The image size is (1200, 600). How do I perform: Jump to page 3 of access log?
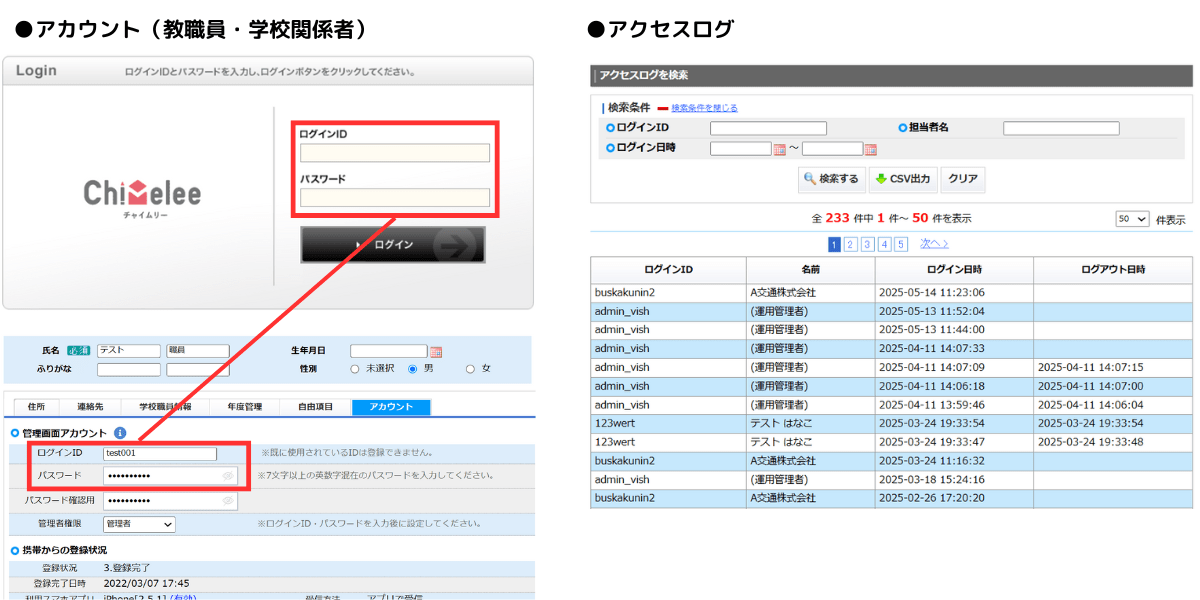(868, 244)
